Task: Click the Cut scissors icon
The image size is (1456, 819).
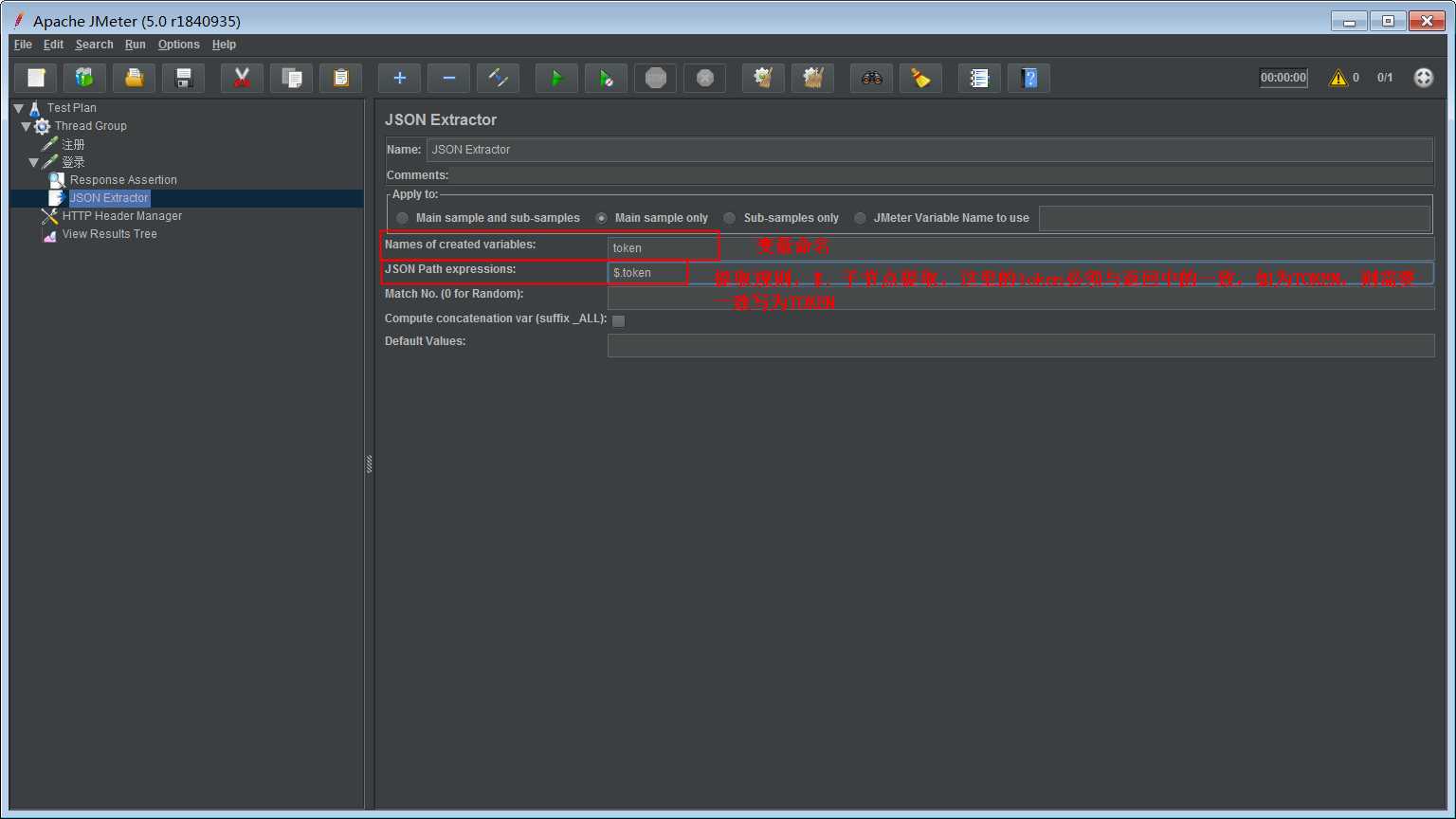Action: (243, 78)
